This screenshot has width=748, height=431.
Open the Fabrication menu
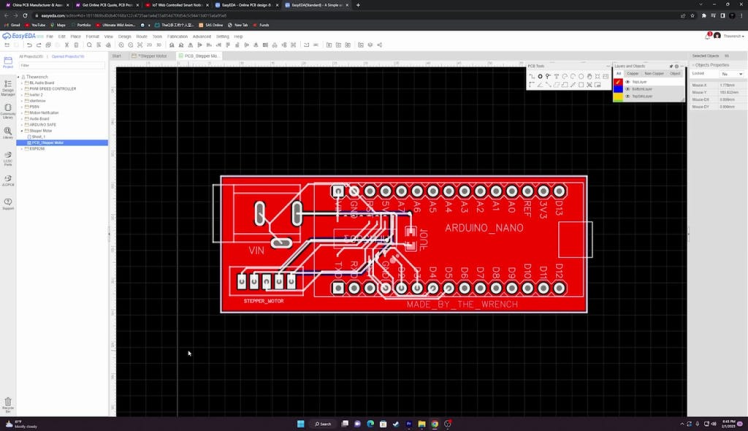click(177, 36)
